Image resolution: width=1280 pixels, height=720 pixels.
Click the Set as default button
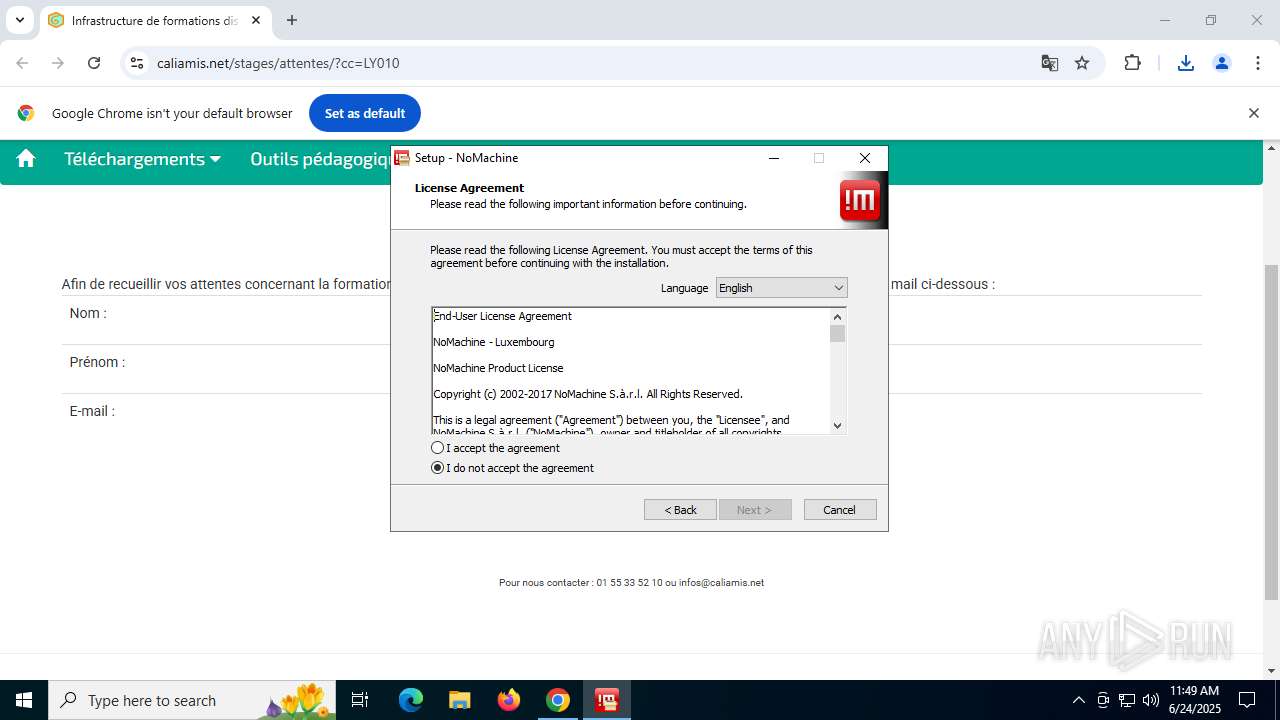pyautogui.click(x=365, y=113)
